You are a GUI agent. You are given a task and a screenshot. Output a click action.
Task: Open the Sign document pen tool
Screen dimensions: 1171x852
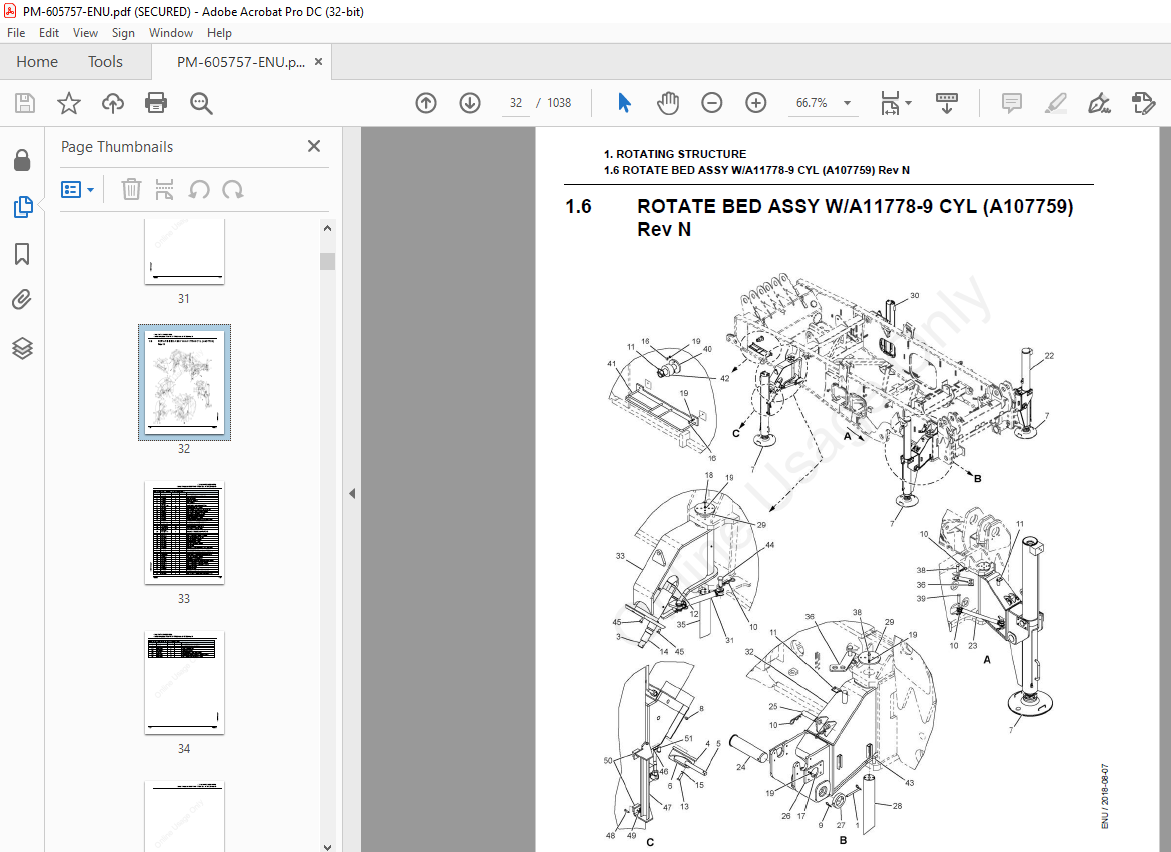[1099, 103]
